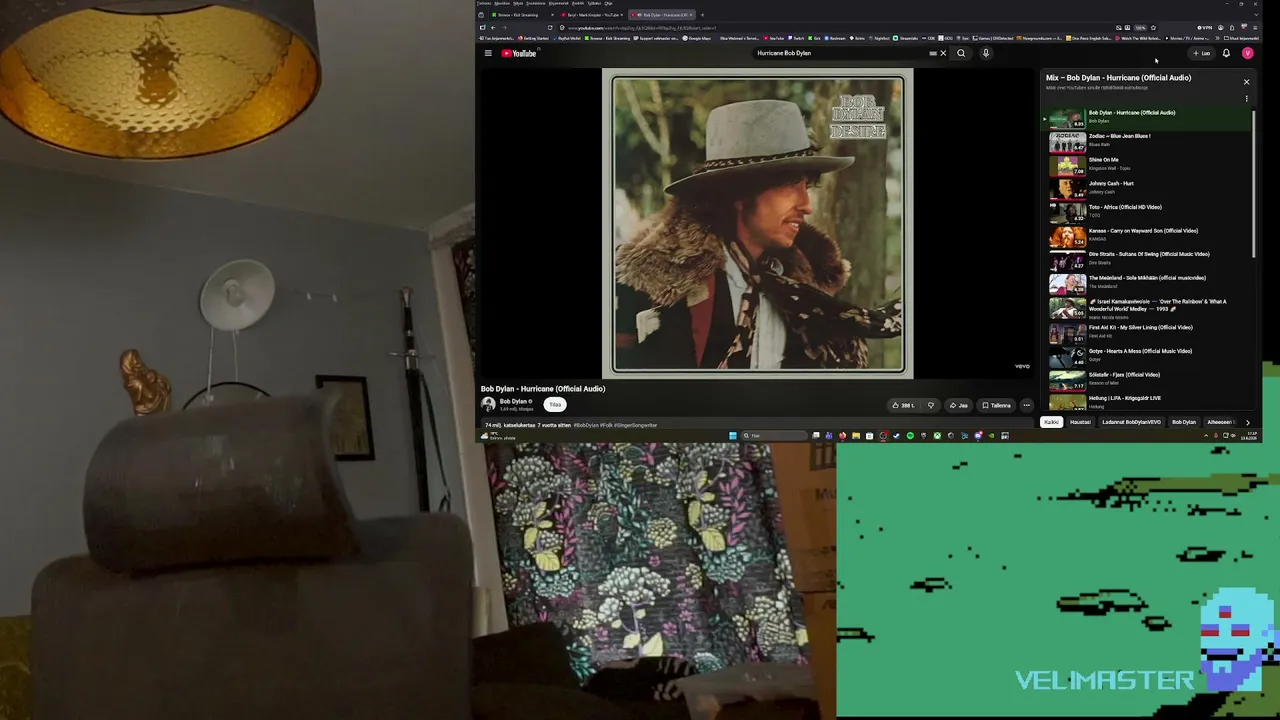Click the Luo create button
The image size is (1280, 720).
pyautogui.click(x=1201, y=53)
